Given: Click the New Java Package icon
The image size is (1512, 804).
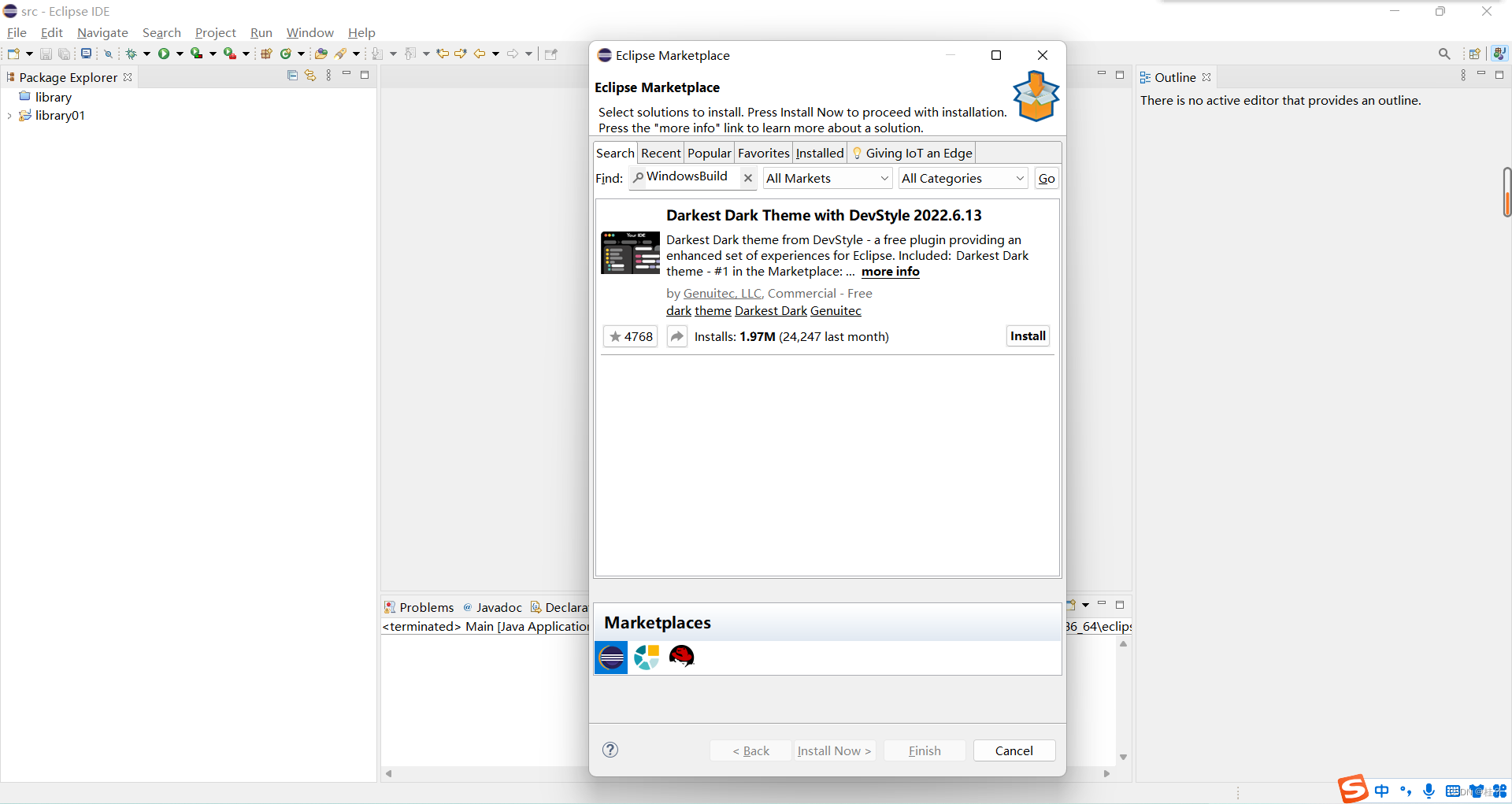Looking at the screenshot, I should point(266,54).
